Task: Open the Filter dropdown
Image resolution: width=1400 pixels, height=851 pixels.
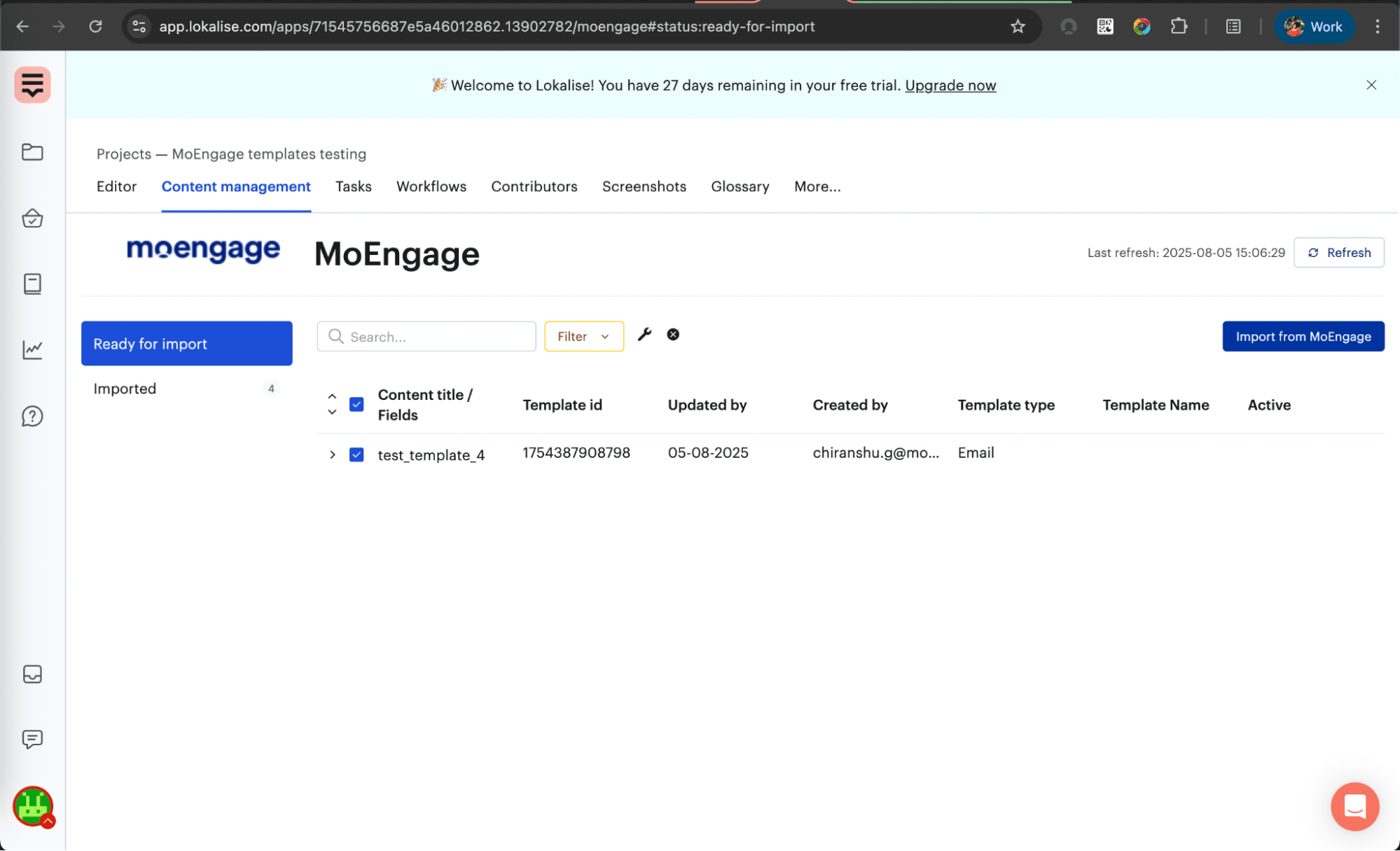Action: click(x=583, y=336)
